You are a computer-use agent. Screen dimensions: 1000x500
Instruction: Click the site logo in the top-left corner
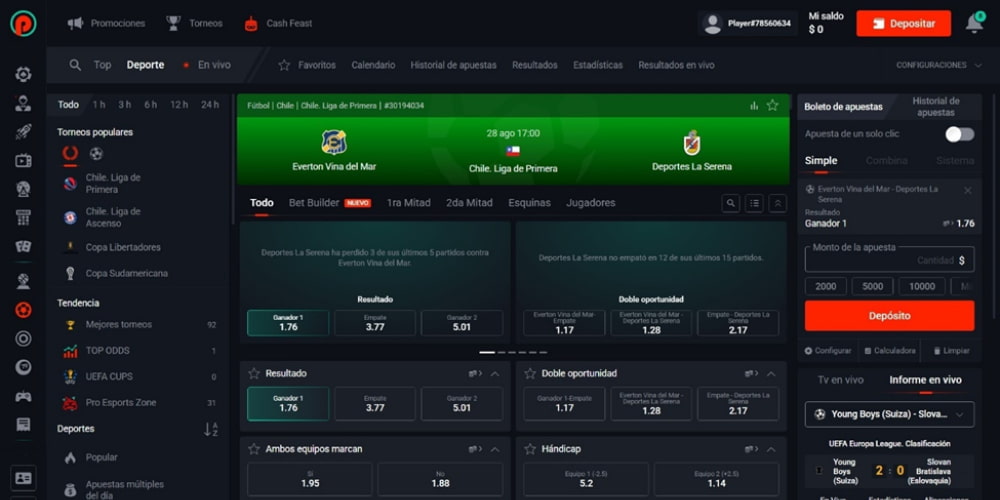tap(23, 24)
